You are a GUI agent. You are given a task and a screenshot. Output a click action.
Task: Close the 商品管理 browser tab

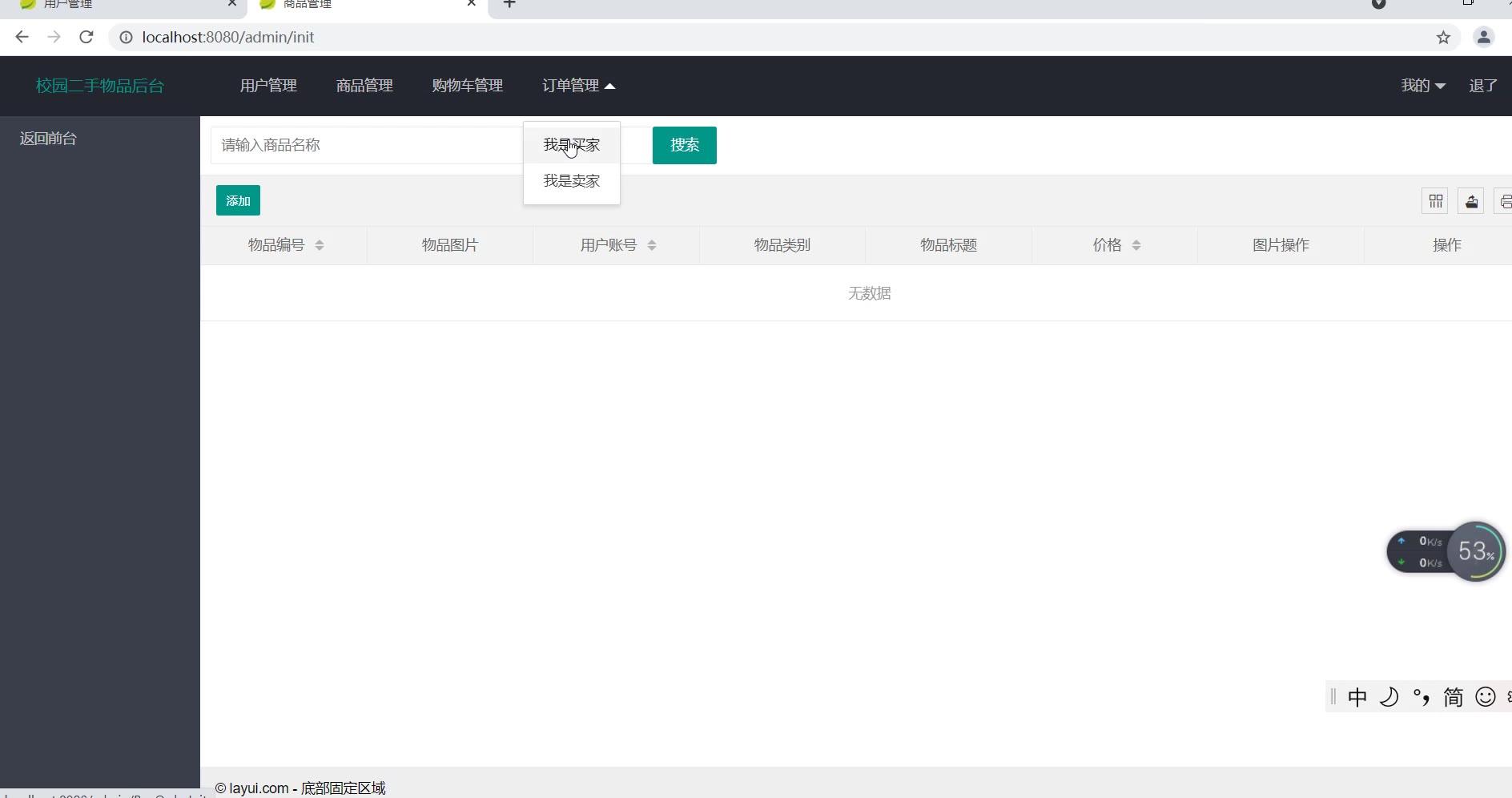472,3
